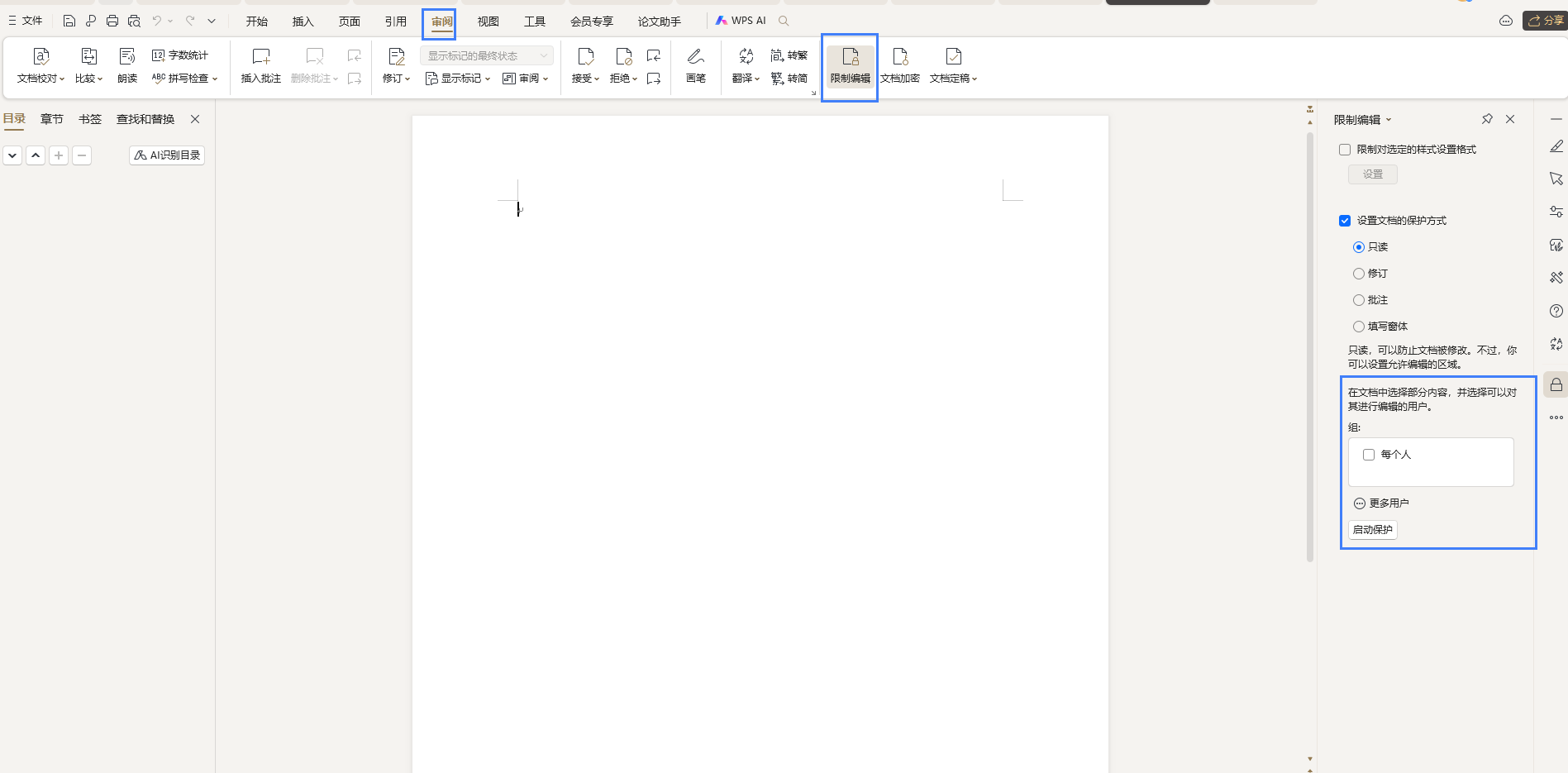Uncheck 设置文档的保护方式
Image resolution: width=1568 pixels, height=773 pixels.
1345,221
